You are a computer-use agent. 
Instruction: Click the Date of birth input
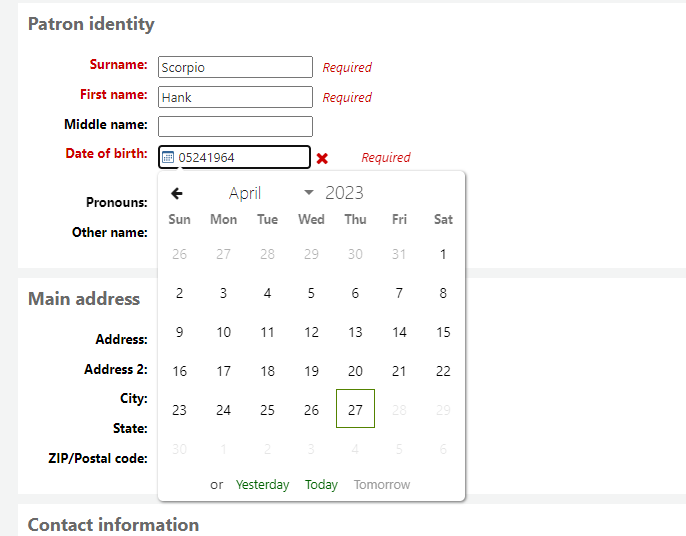click(240, 157)
